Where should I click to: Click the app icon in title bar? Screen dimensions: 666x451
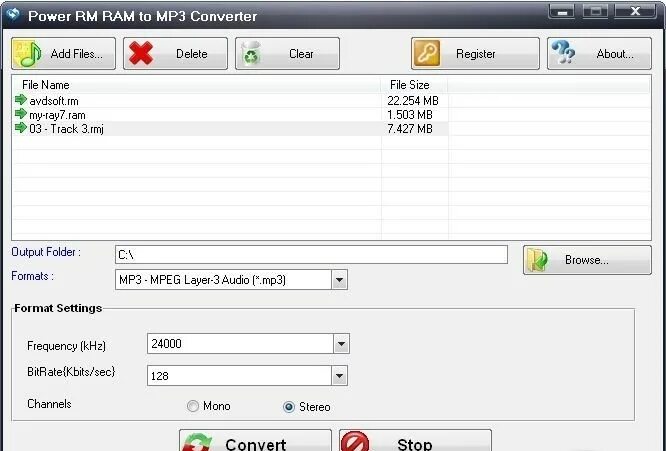point(14,14)
